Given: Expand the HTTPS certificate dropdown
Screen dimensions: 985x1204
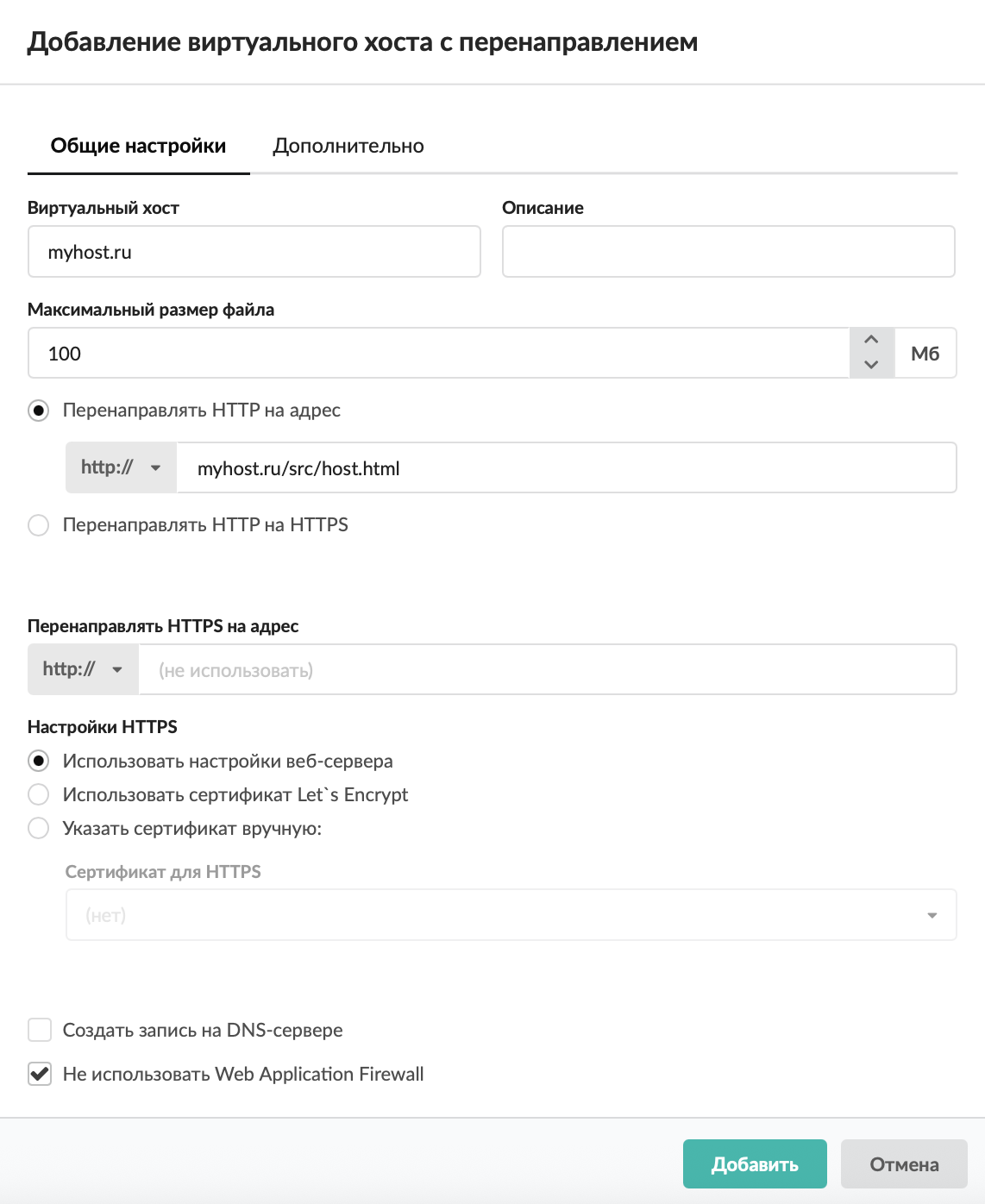Looking at the screenshot, I should click(x=511, y=915).
